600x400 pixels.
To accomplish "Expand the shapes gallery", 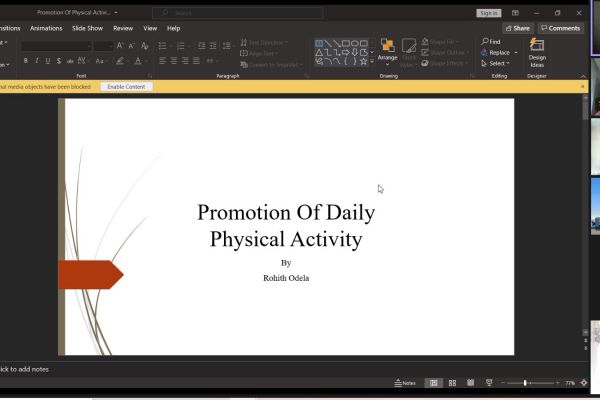I will (372, 61).
